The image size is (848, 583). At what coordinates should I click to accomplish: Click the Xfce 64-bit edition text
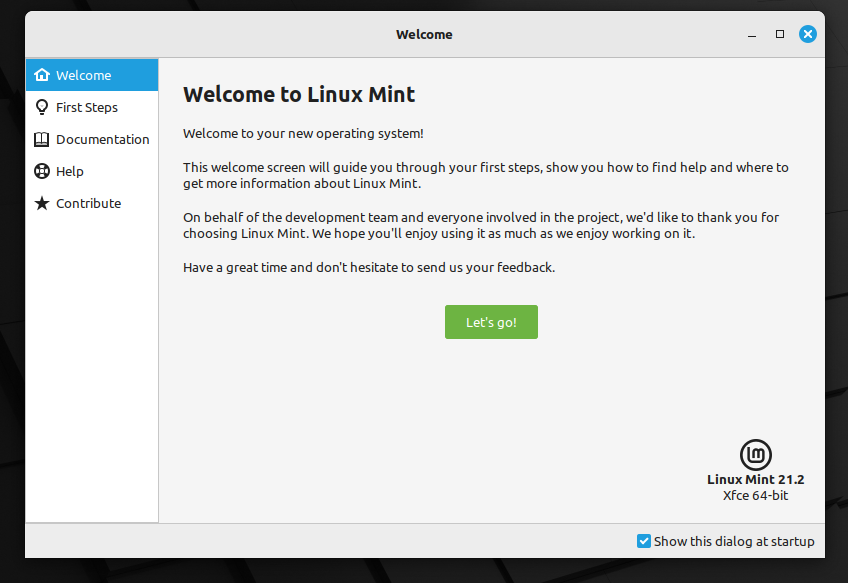[x=755, y=494]
